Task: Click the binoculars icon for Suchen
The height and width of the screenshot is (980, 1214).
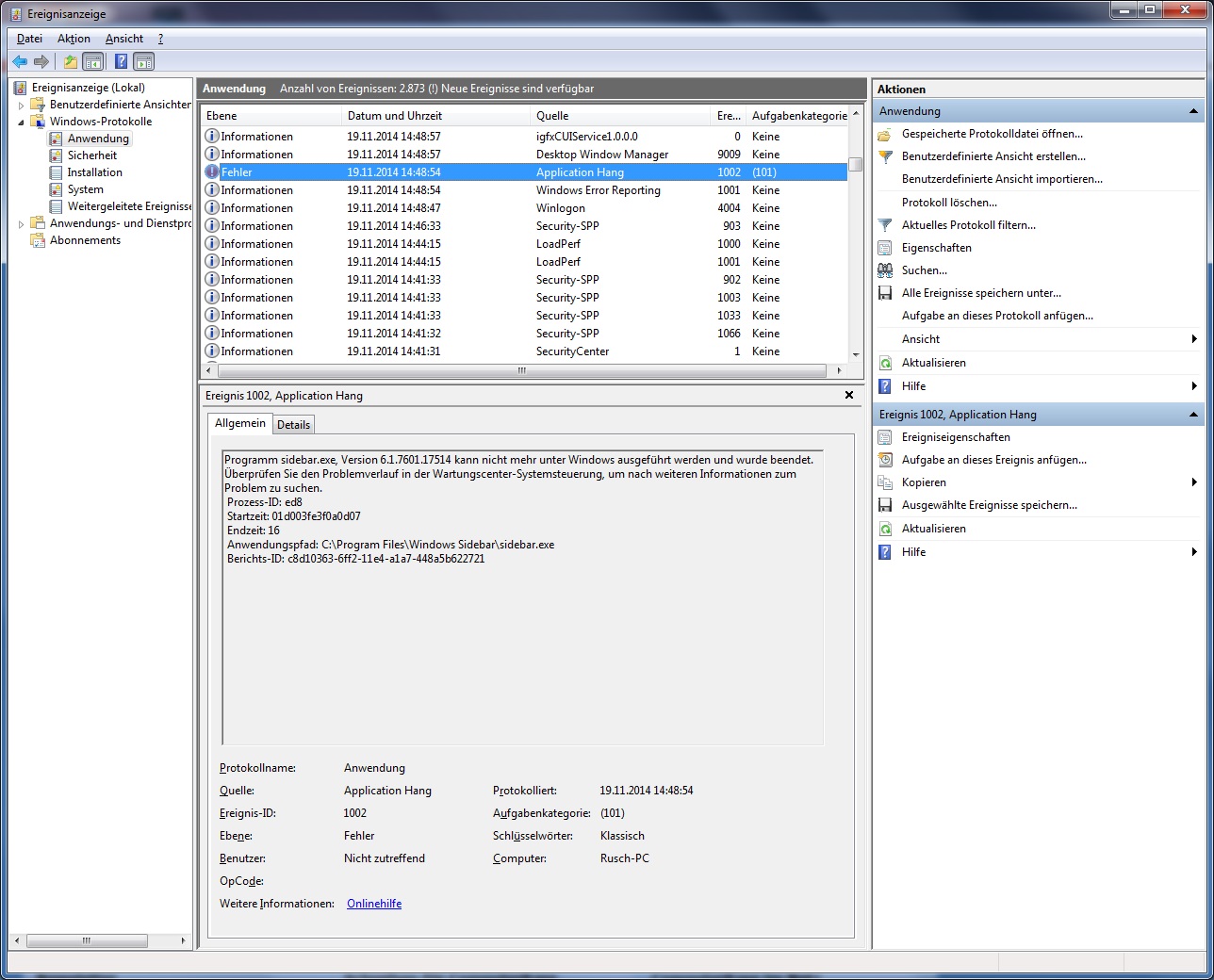Action: [x=885, y=270]
